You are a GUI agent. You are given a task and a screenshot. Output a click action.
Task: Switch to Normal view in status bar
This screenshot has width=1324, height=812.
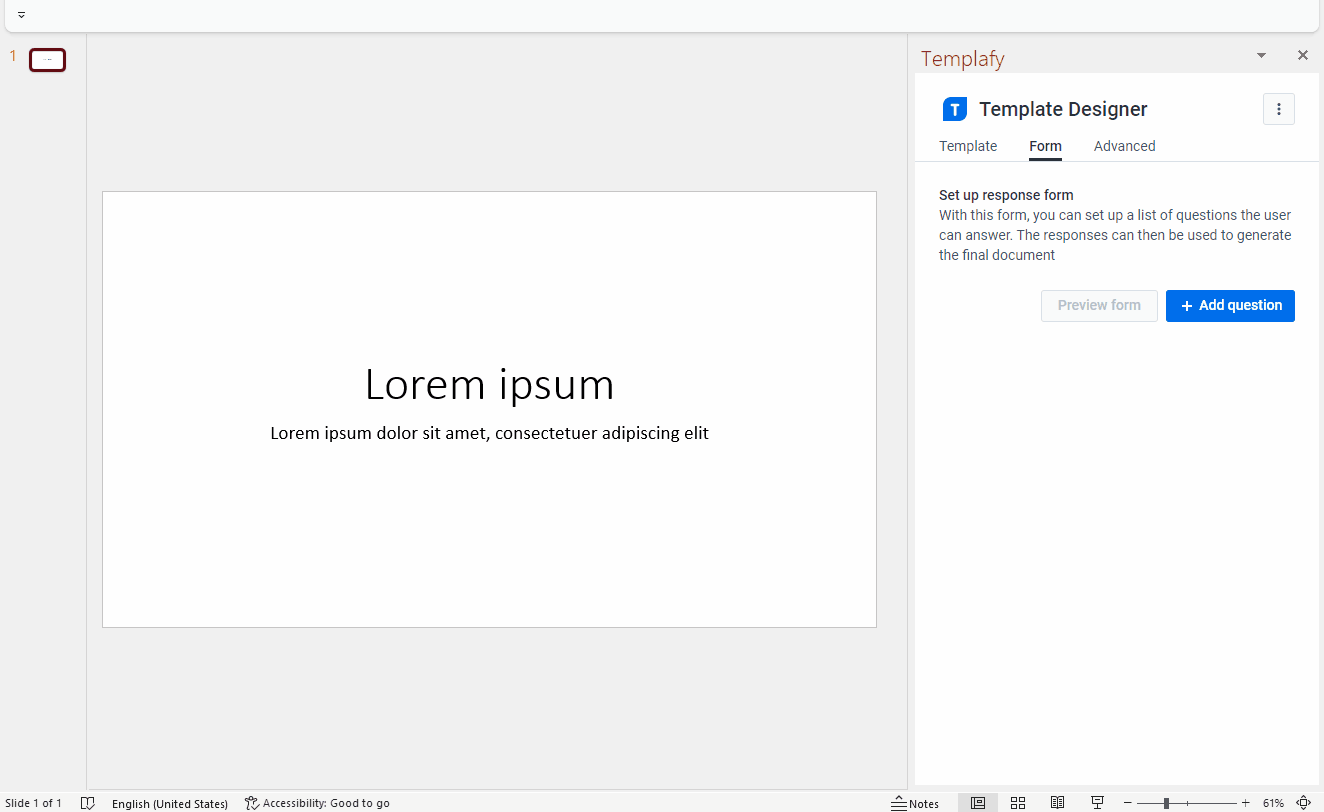coord(977,802)
